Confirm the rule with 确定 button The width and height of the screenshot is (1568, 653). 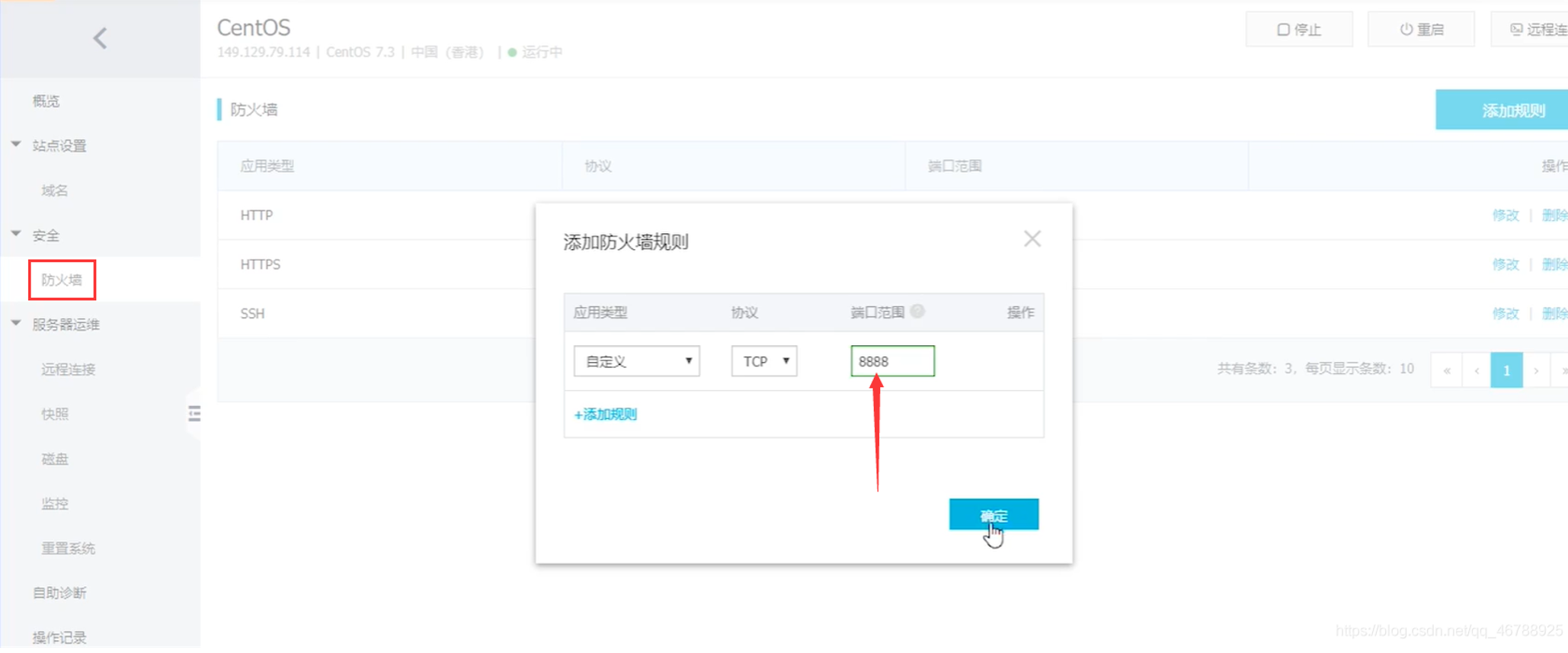point(994,514)
